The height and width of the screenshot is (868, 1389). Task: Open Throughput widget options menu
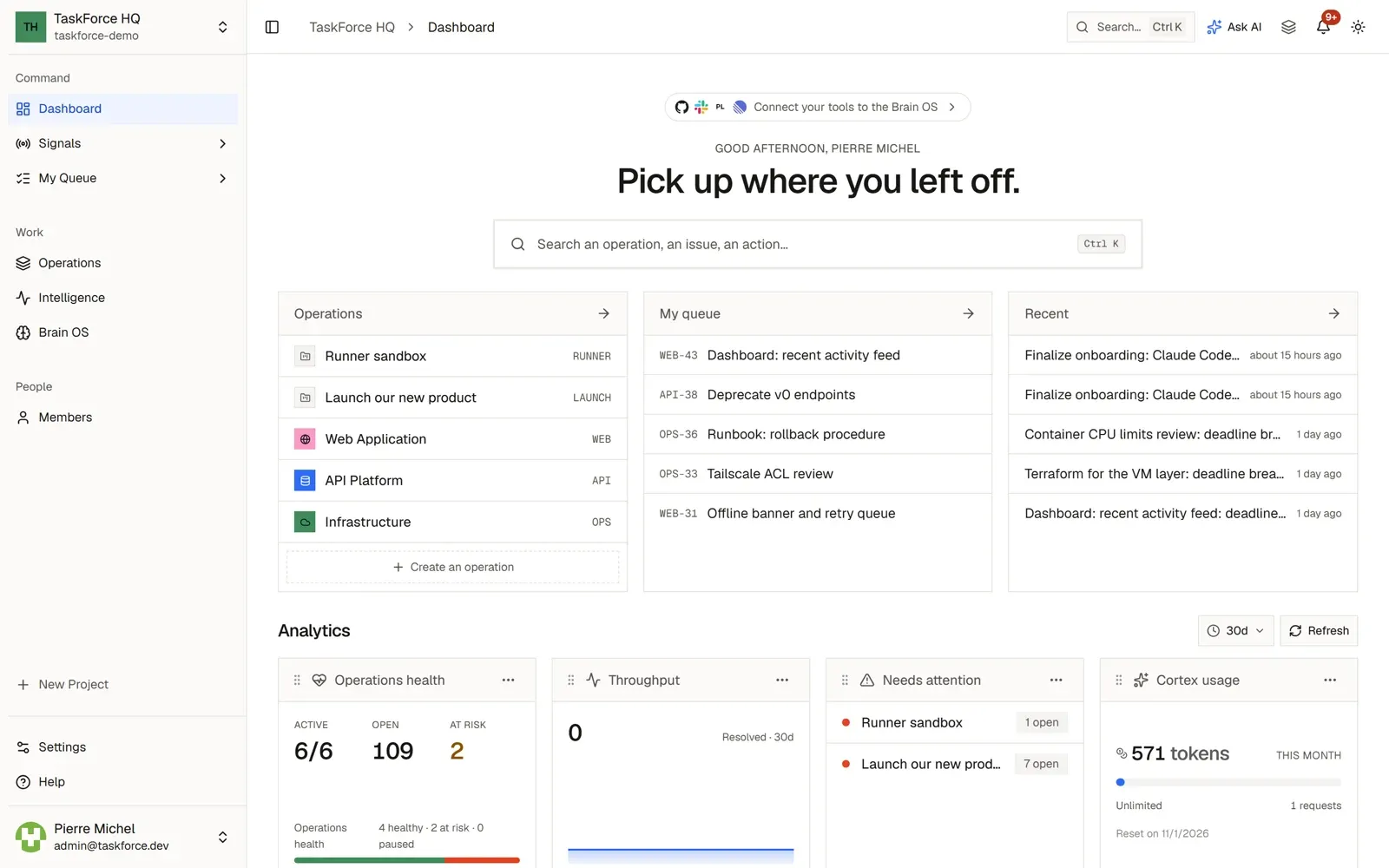click(782, 680)
